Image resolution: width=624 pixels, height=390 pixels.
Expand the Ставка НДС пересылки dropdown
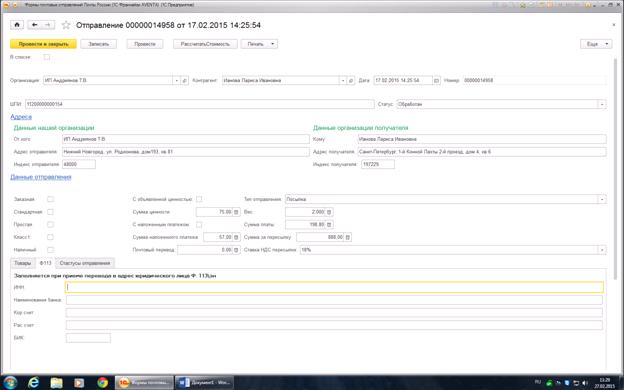click(602, 250)
